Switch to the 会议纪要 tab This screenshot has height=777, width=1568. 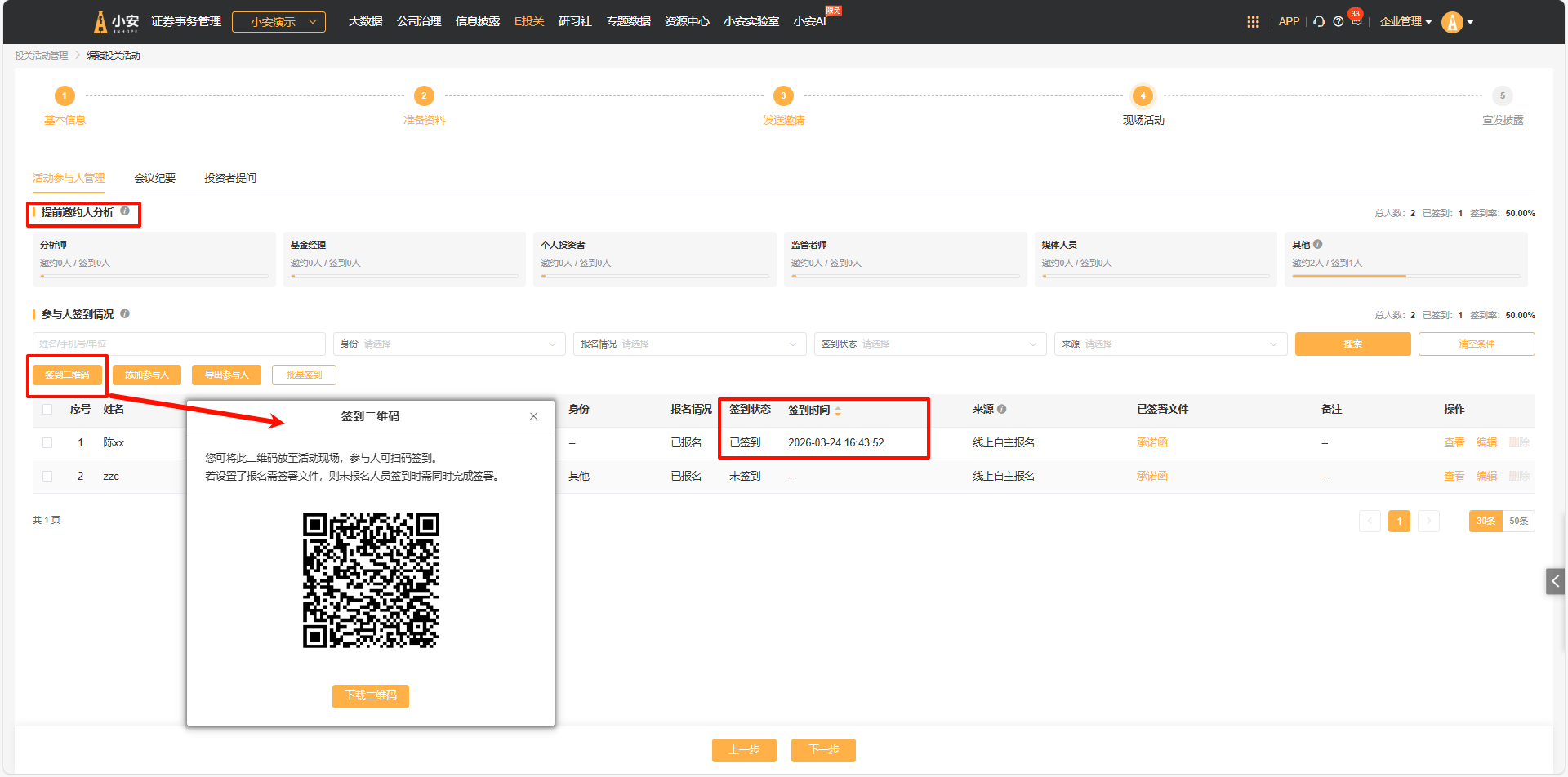(x=155, y=178)
